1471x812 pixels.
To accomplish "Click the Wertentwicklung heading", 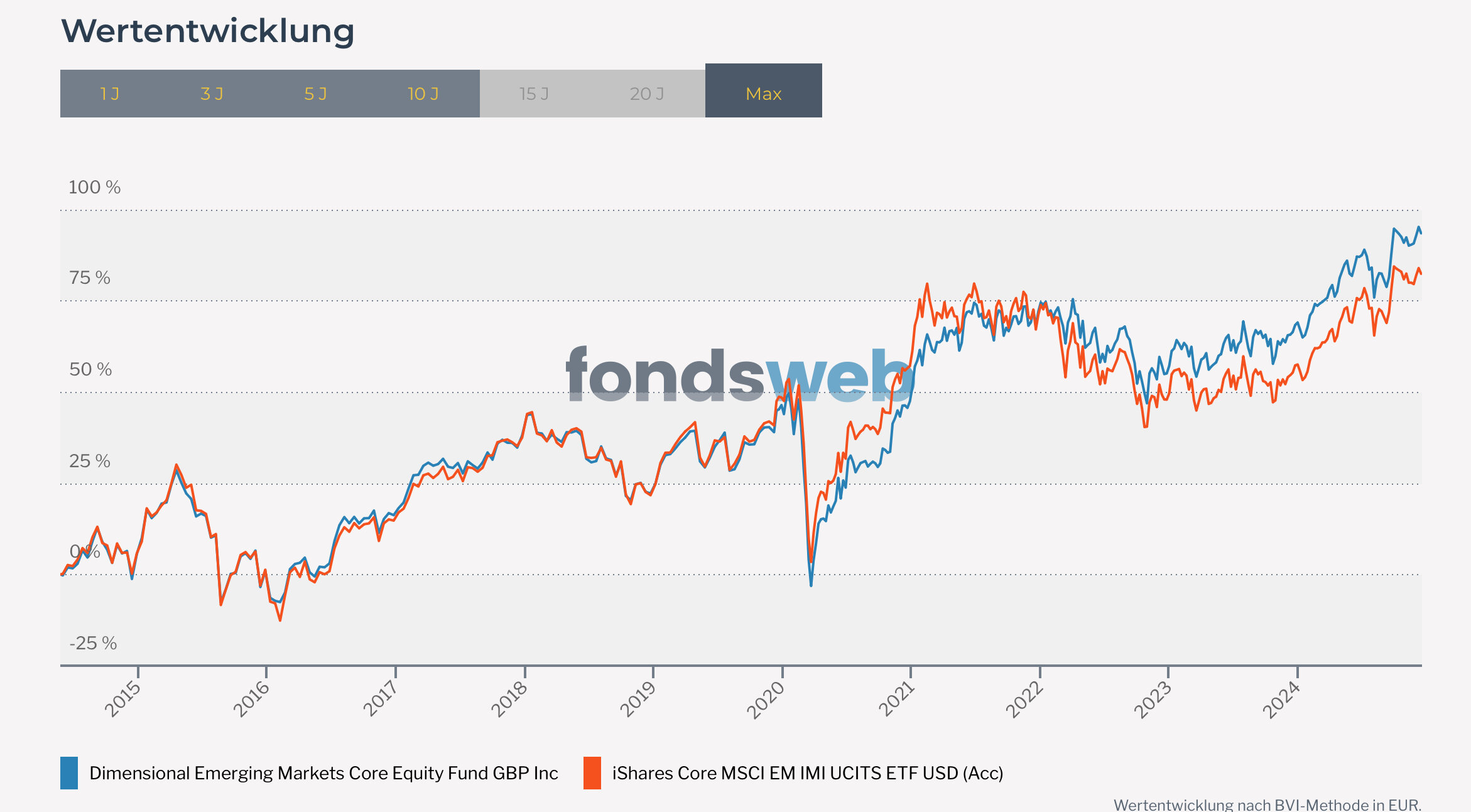I will pos(208,31).
